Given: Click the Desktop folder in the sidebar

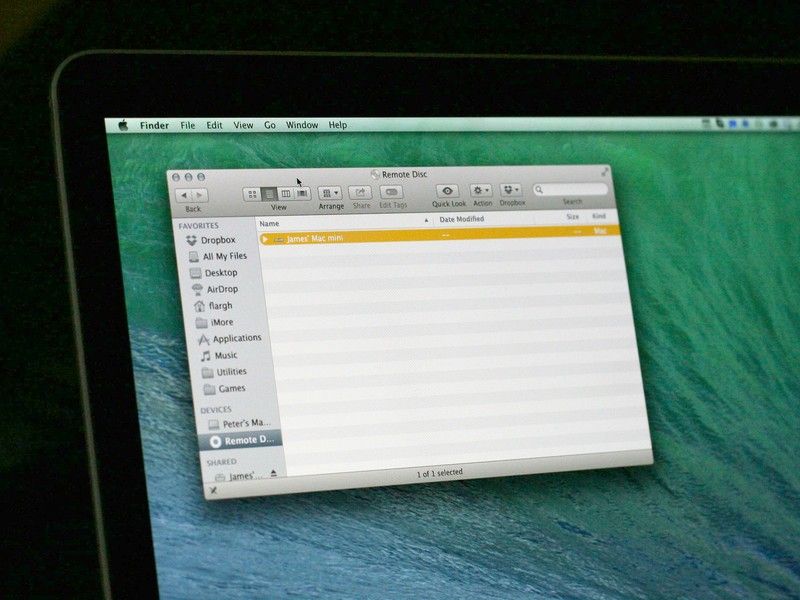Looking at the screenshot, I should [x=220, y=272].
